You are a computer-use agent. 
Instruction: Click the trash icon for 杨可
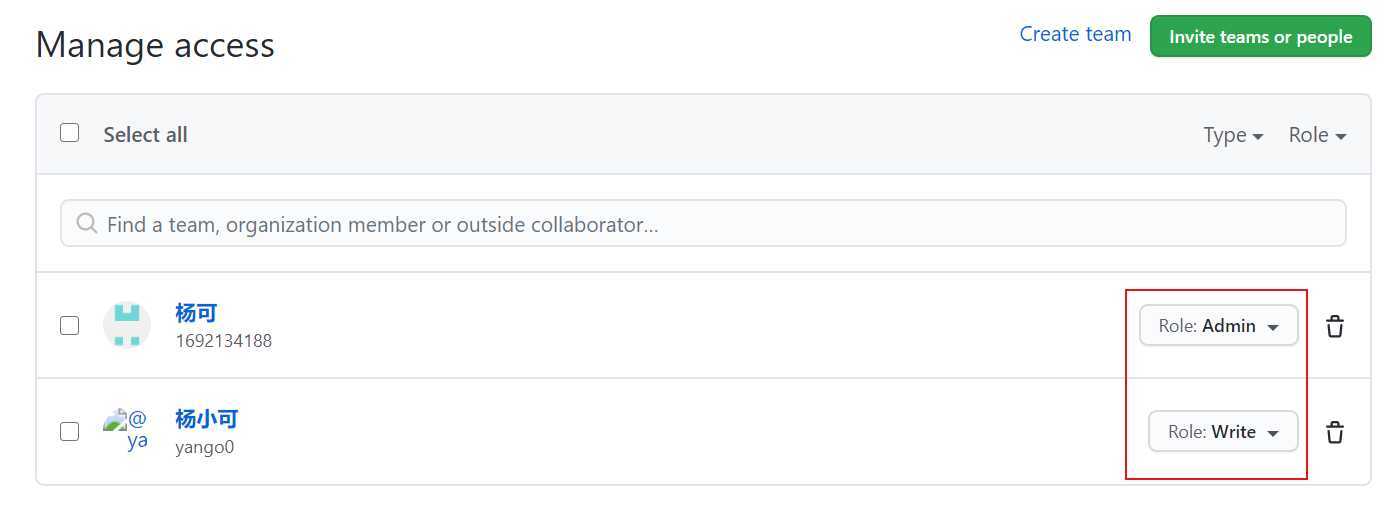(1335, 326)
